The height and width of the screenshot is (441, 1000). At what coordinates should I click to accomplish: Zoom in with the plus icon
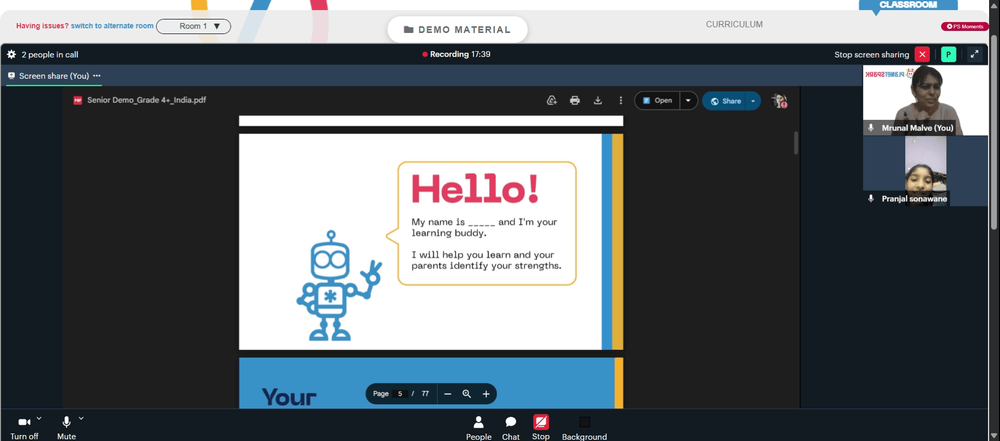(x=486, y=394)
